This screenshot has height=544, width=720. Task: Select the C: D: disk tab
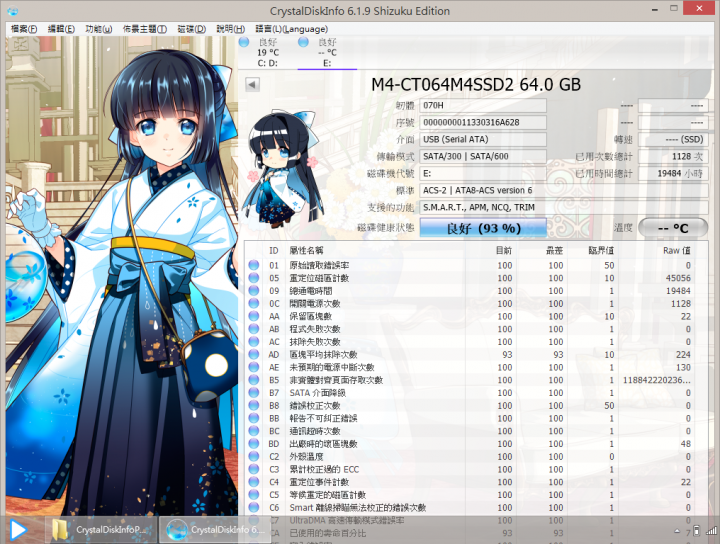pos(267,53)
